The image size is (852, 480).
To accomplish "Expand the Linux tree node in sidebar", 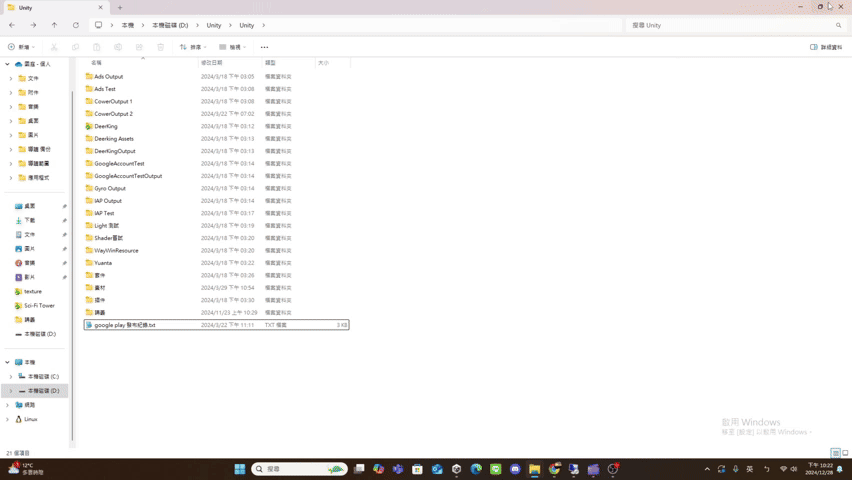I will [x=10, y=419].
